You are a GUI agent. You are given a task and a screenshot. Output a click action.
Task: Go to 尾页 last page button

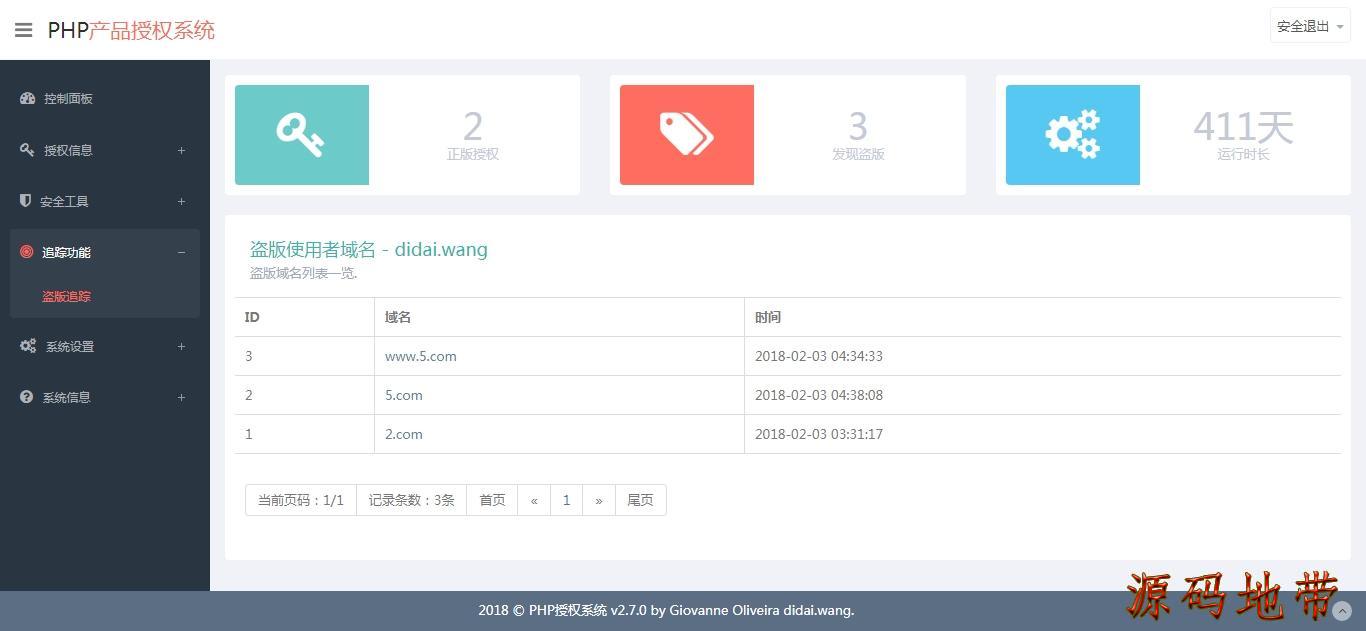(640, 500)
